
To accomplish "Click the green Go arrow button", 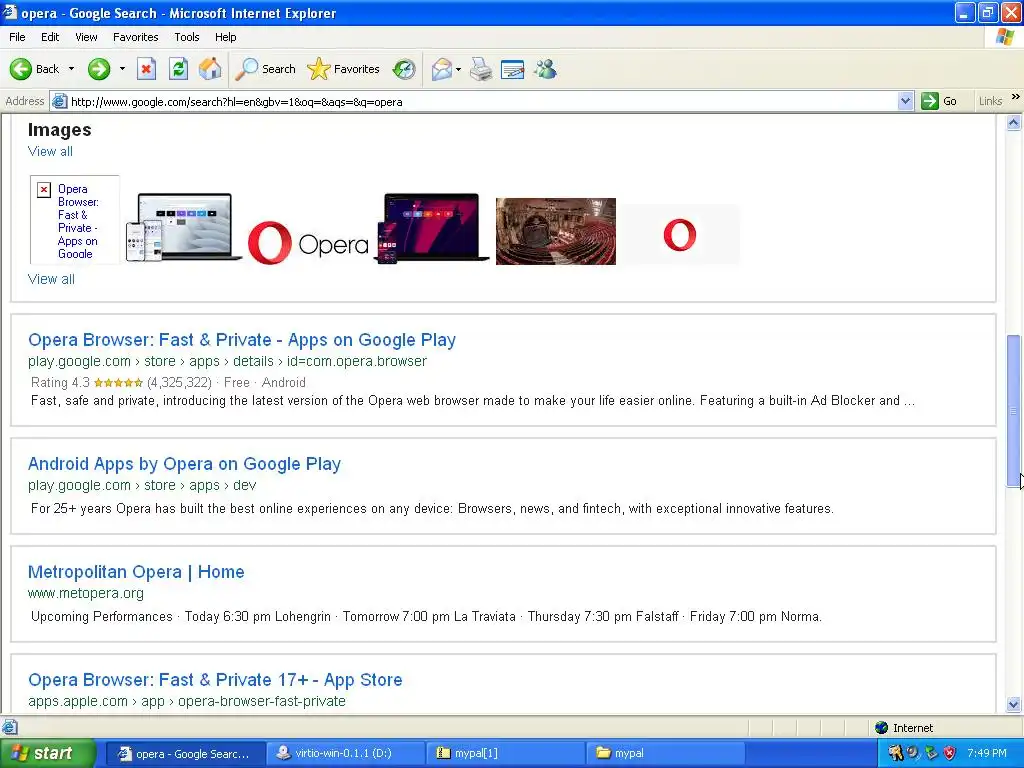I will coord(930,101).
